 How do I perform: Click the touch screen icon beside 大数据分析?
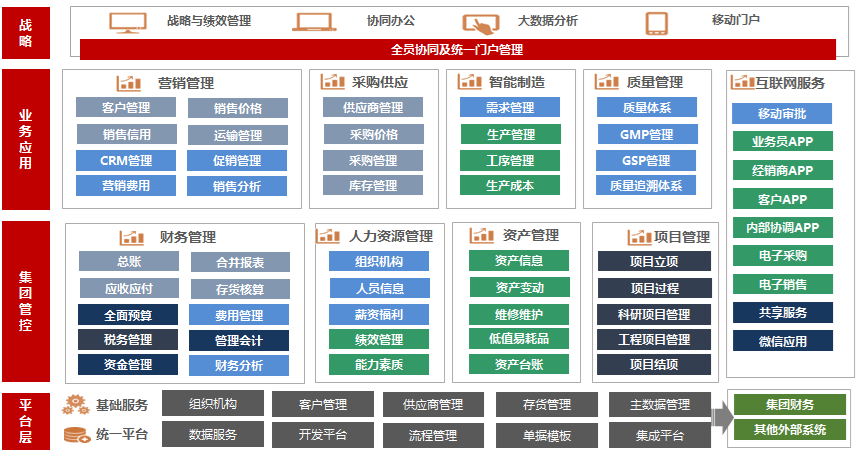pos(480,22)
